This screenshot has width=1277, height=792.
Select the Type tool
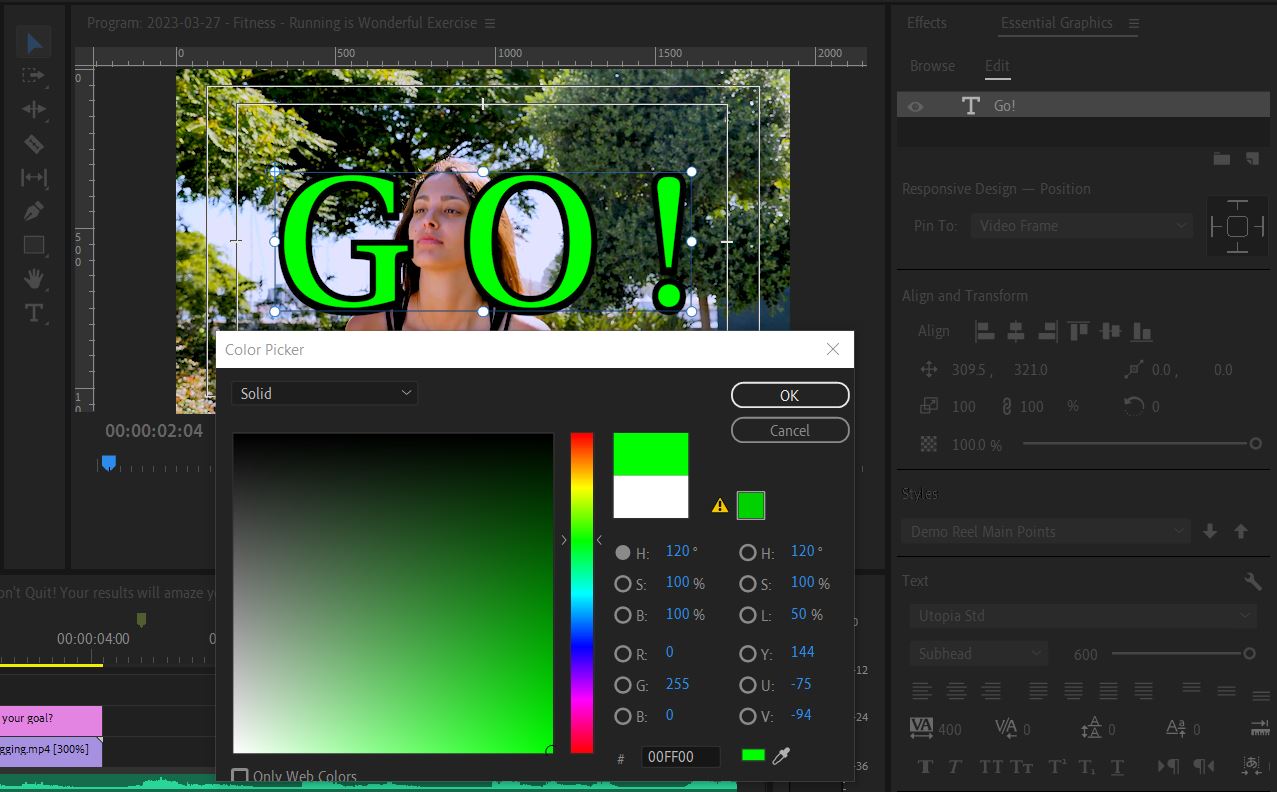click(34, 313)
